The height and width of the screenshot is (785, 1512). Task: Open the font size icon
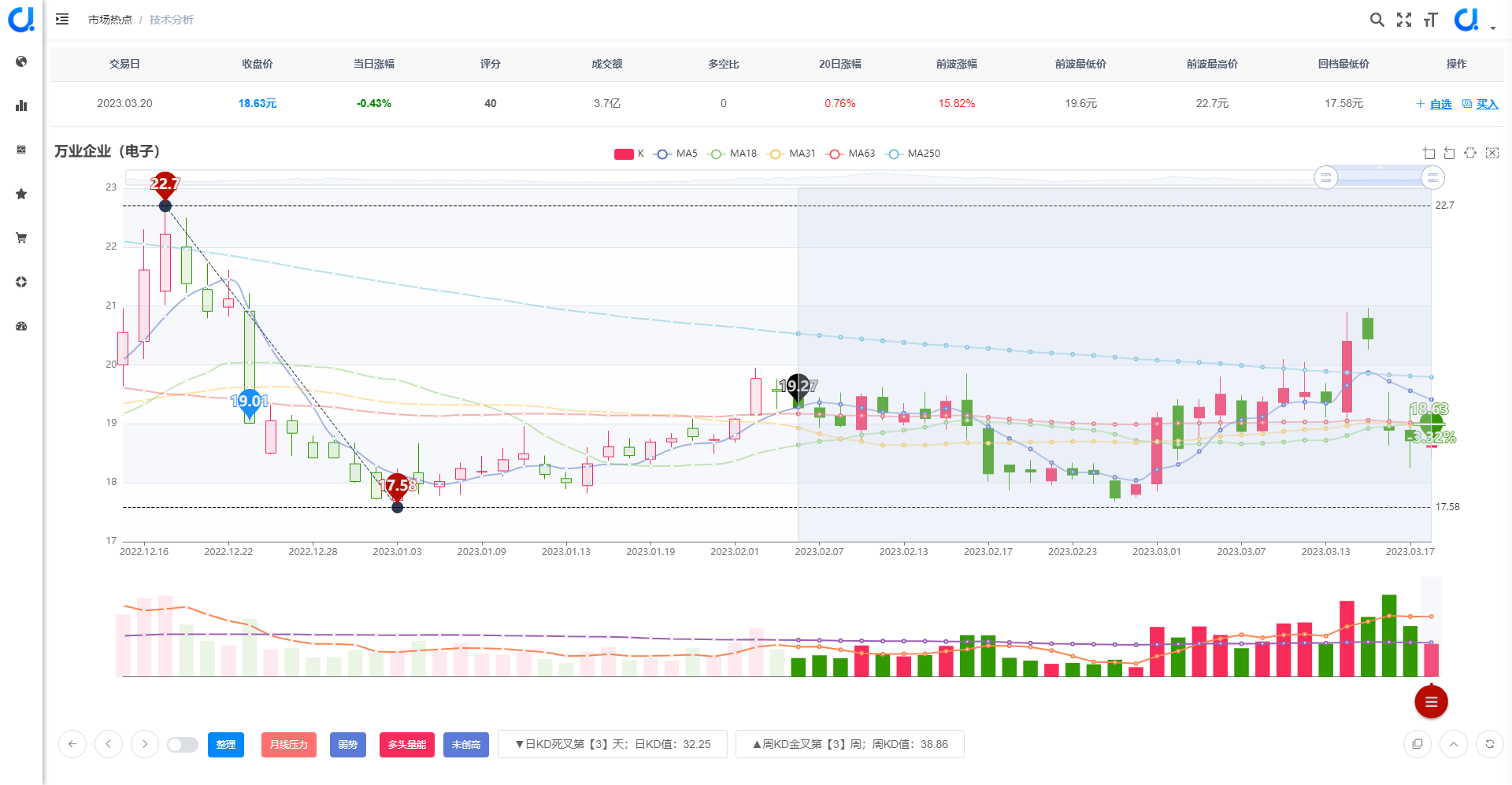click(1431, 20)
